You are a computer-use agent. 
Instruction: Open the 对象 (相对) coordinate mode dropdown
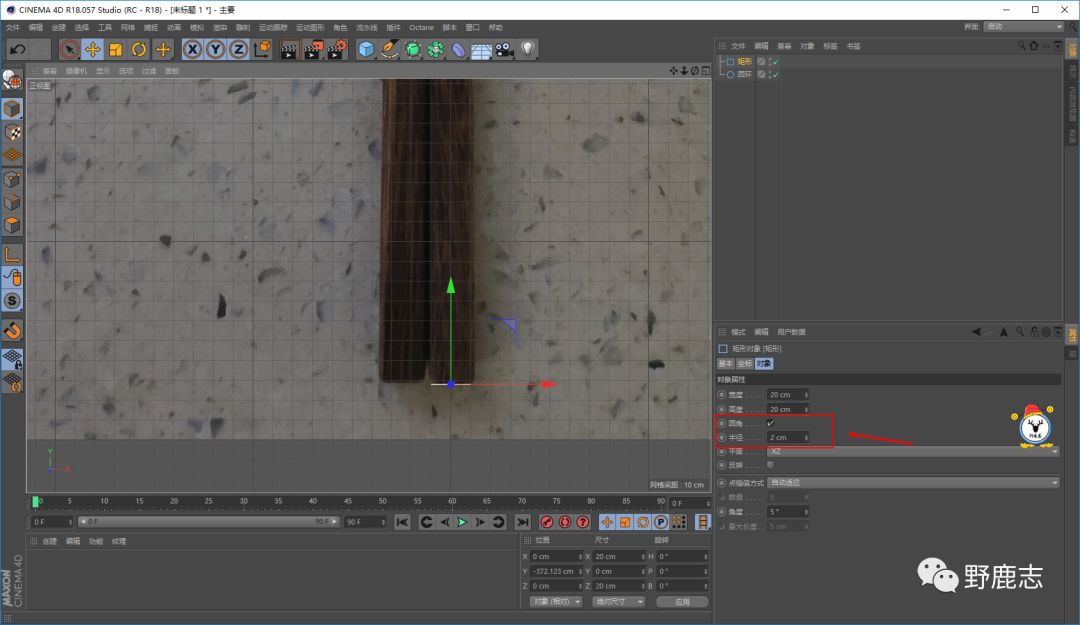(556, 602)
